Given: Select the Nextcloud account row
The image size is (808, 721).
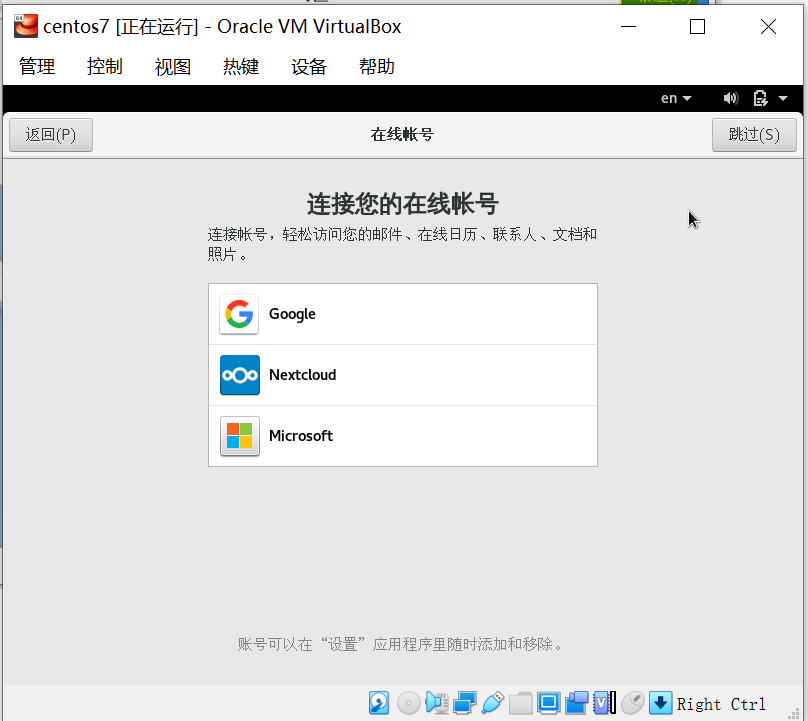Looking at the screenshot, I should coord(403,375).
